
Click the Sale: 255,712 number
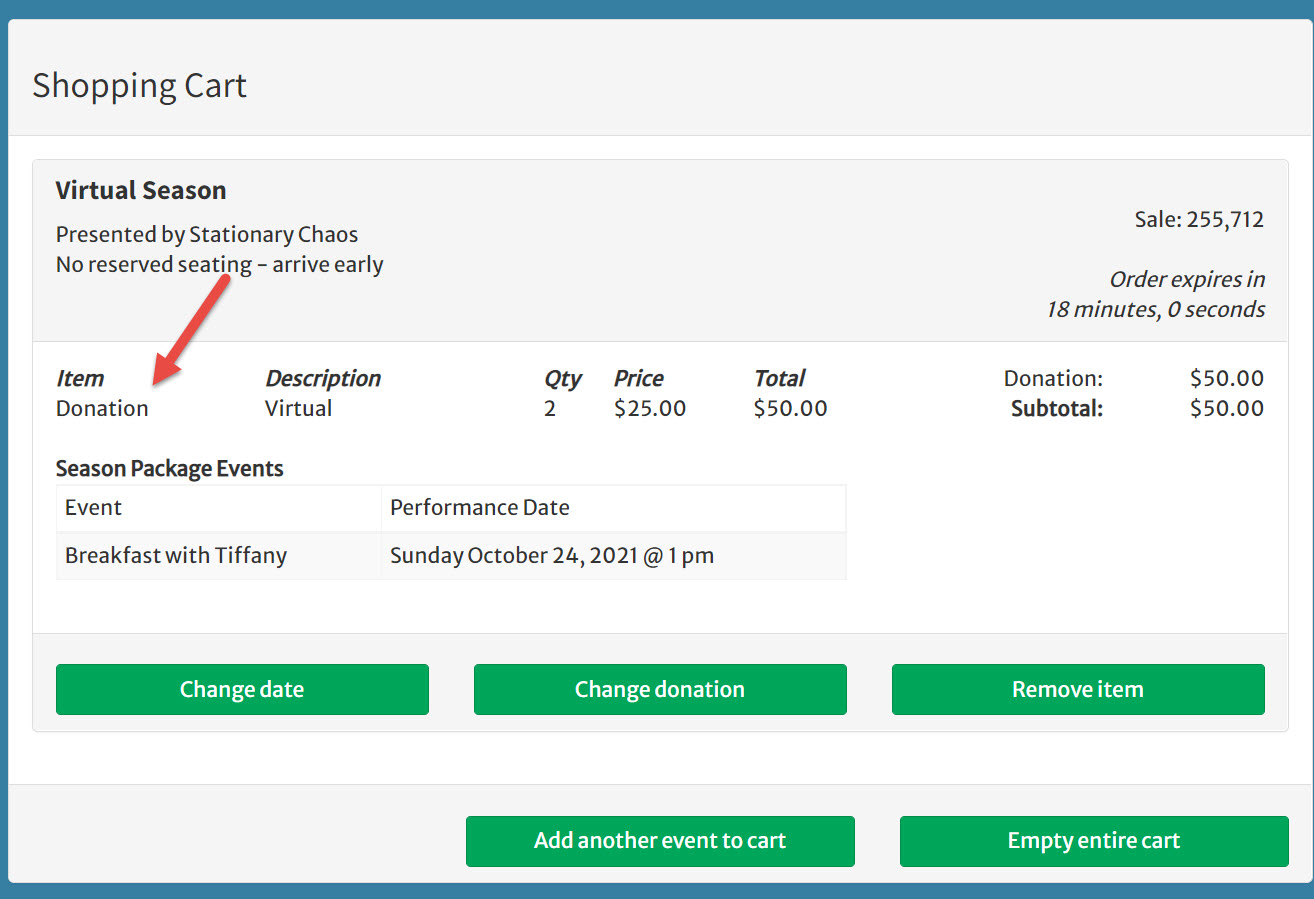(x=1199, y=220)
